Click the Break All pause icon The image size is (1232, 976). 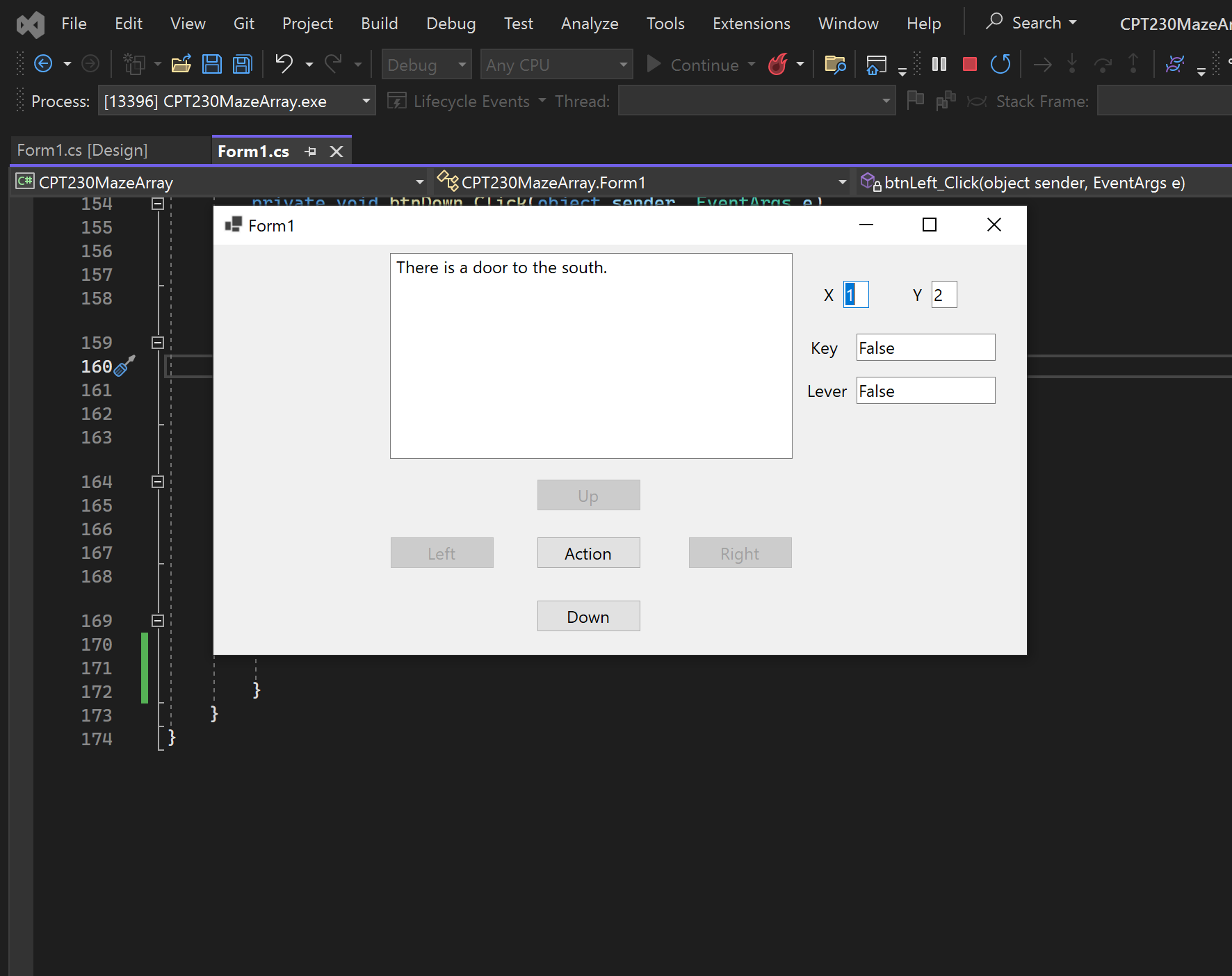(x=939, y=64)
